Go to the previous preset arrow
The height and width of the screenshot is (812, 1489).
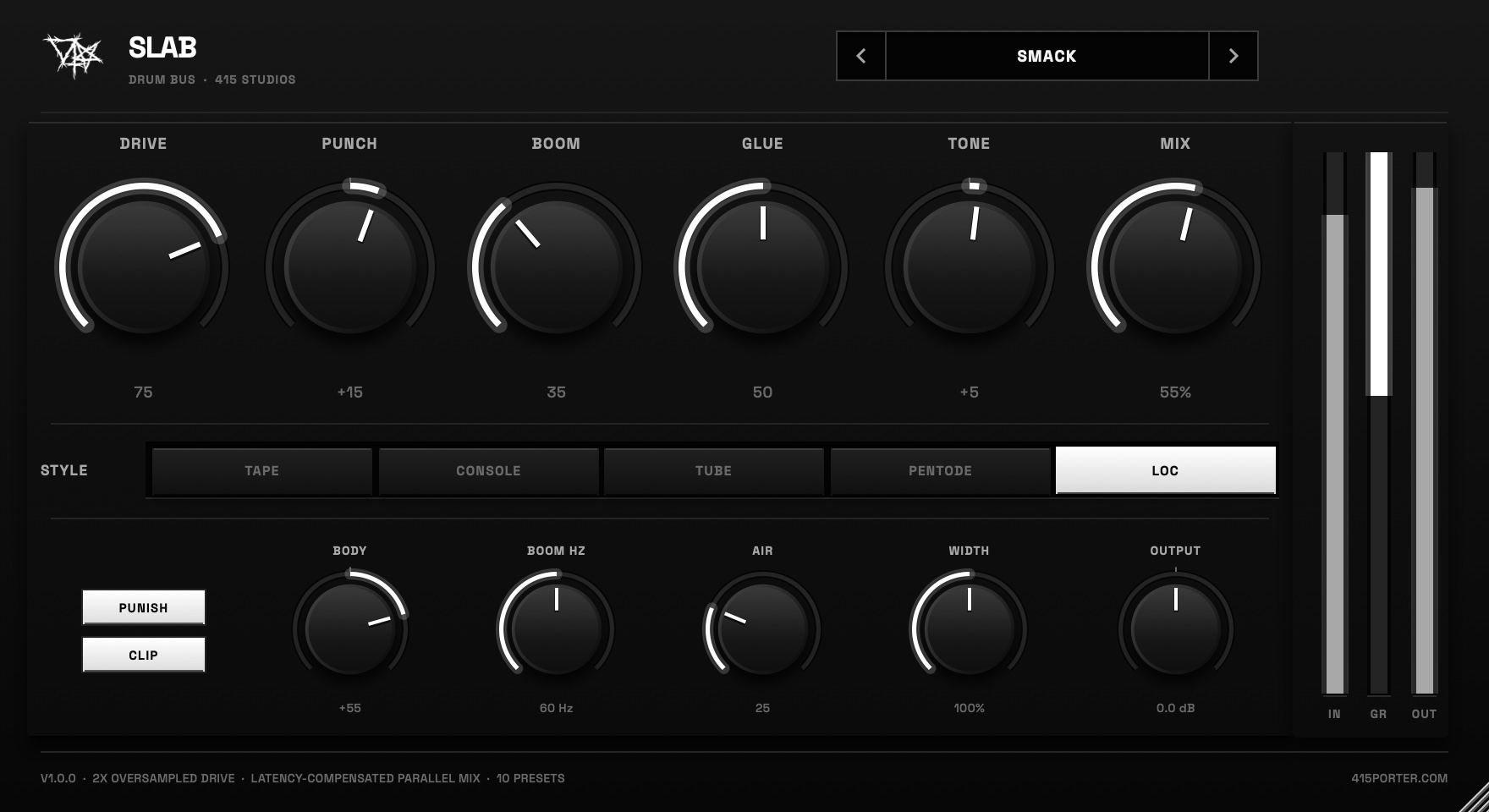(861, 56)
